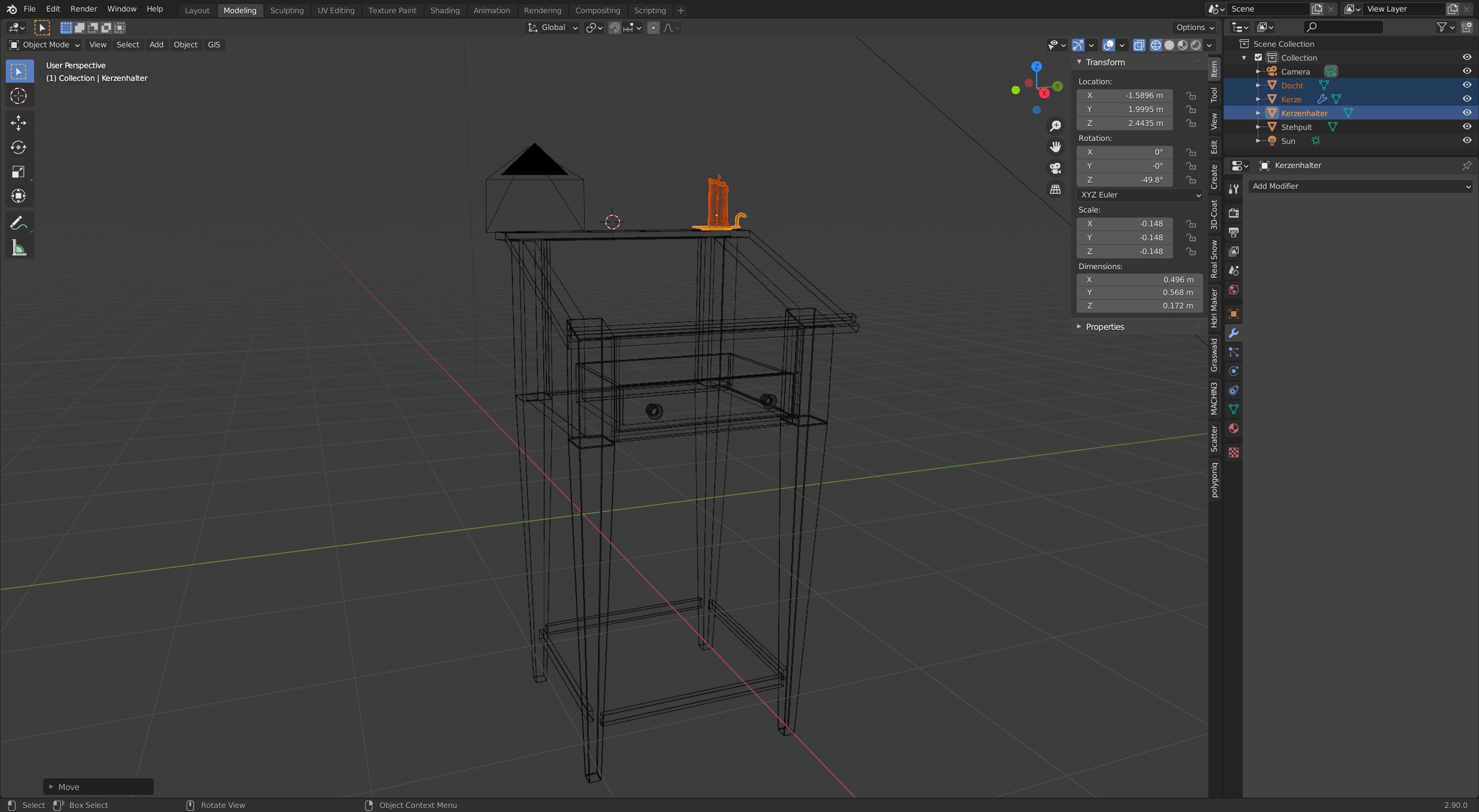Click the Z rotation value field

coord(1124,180)
